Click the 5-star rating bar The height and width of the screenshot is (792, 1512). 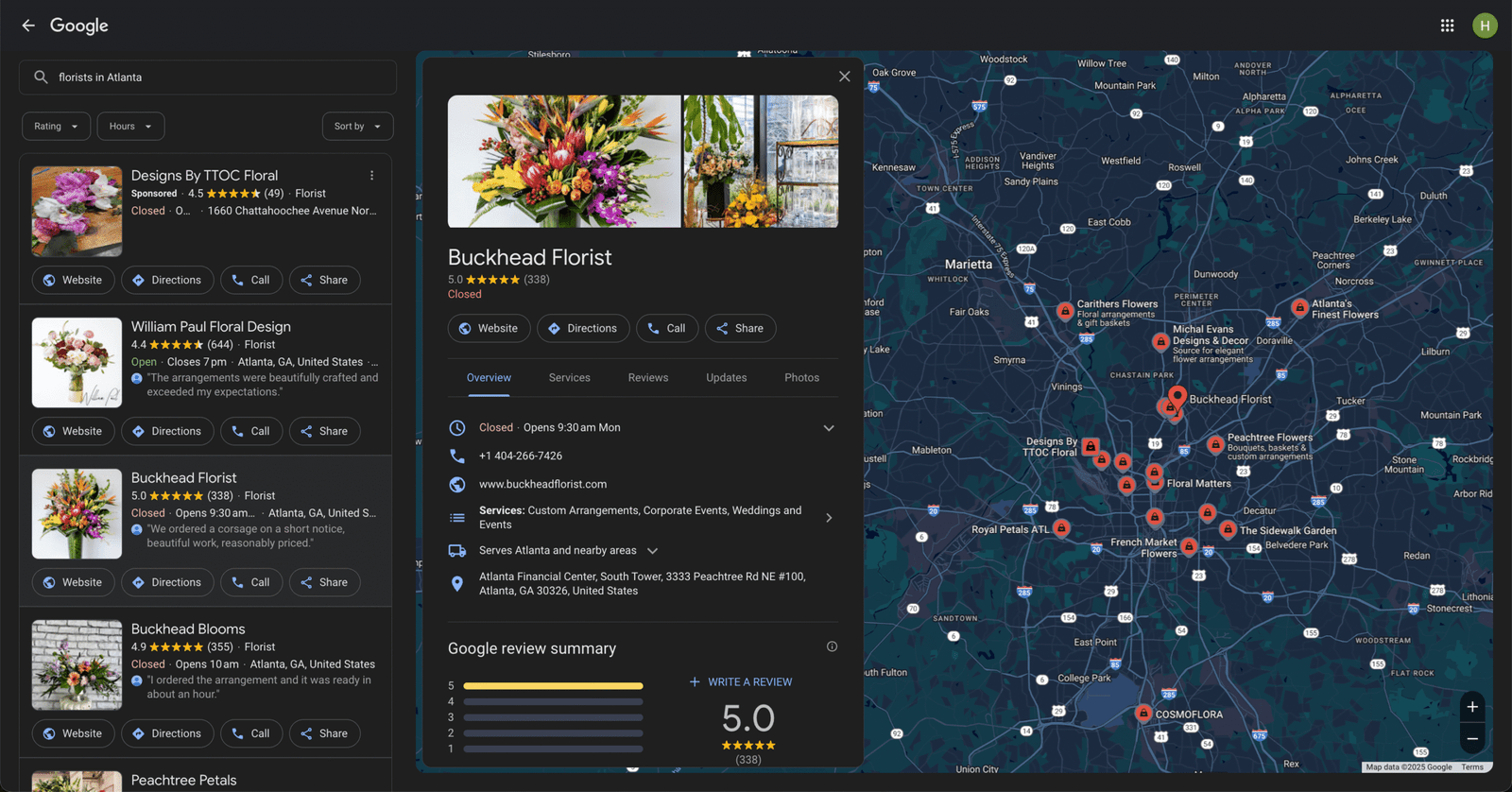tap(553, 686)
